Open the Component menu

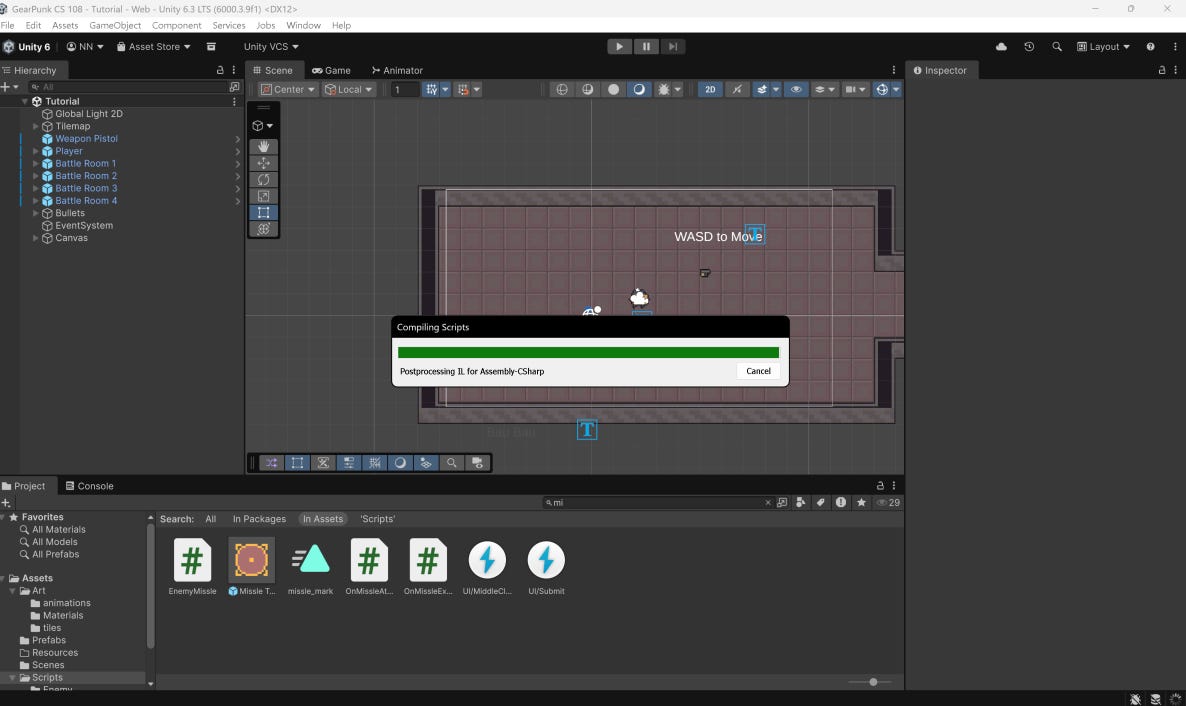pos(176,26)
